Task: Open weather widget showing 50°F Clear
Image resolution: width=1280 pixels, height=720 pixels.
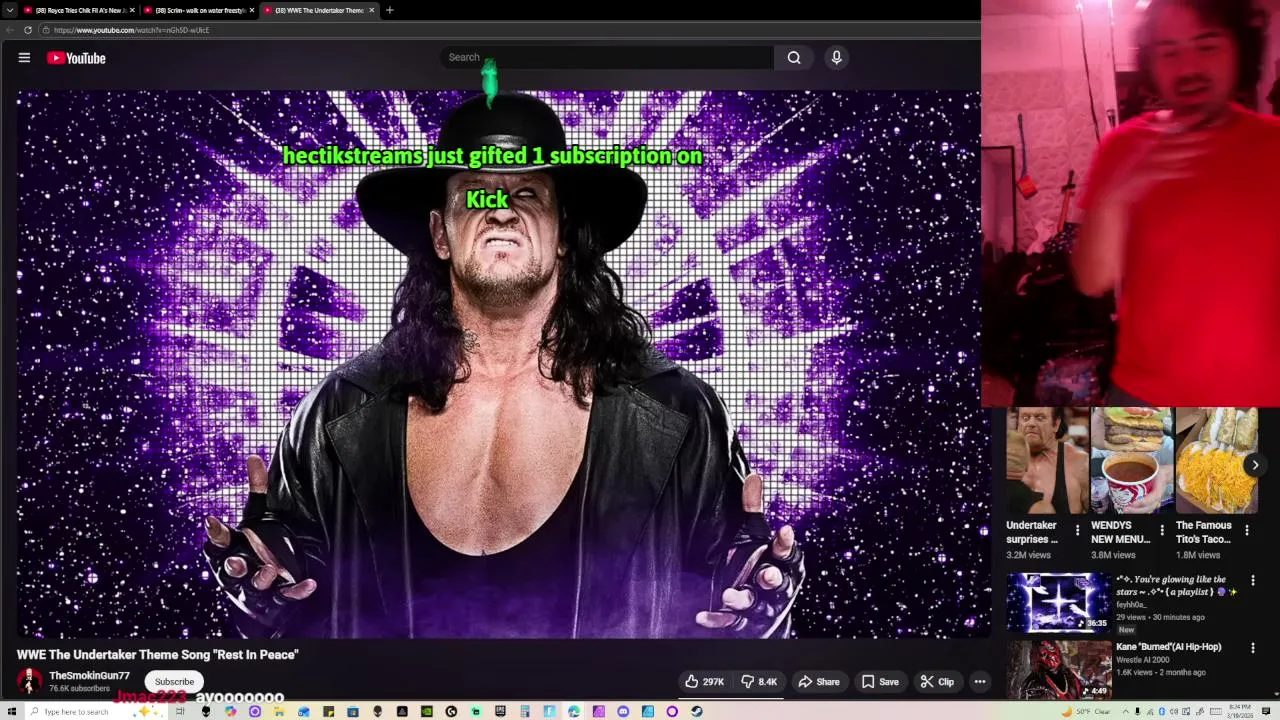Action: tap(1086, 711)
